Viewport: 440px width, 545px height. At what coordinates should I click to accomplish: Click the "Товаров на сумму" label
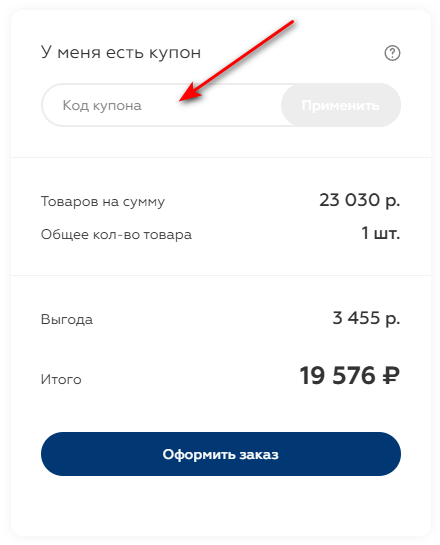[x=103, y=202]
